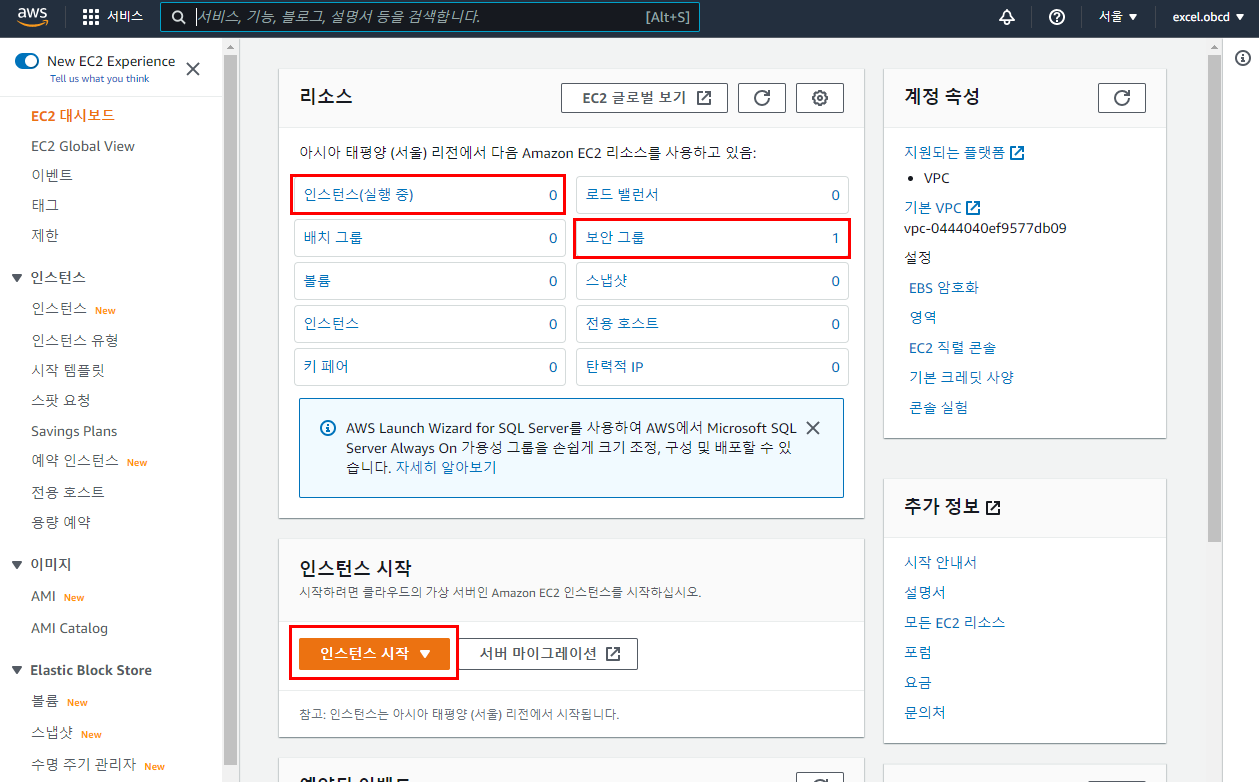
Task: Open 로드 밸런서 resource link
Action: click(623, 195)
